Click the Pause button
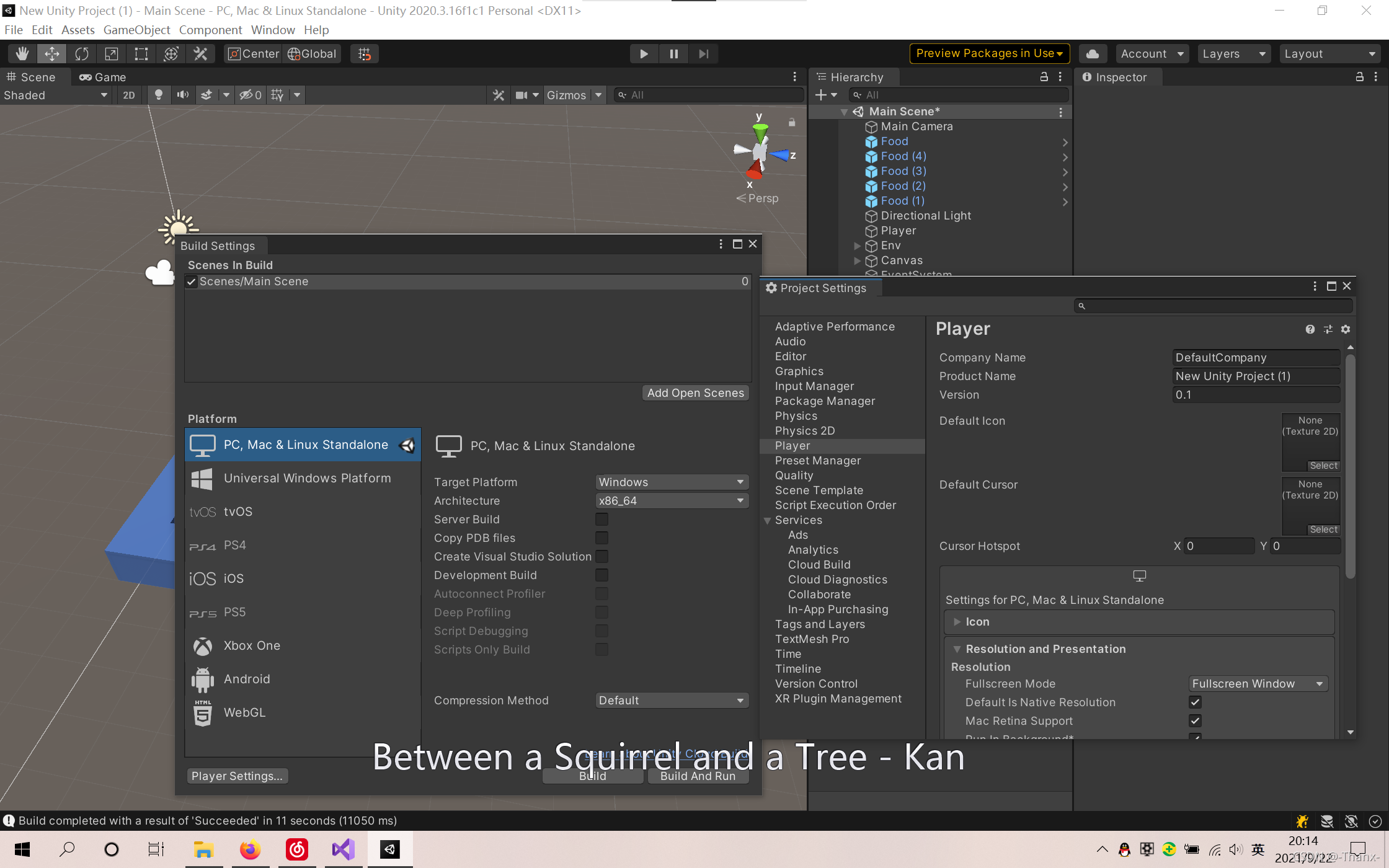This screenshot has width=1389, height=868. 673,54
